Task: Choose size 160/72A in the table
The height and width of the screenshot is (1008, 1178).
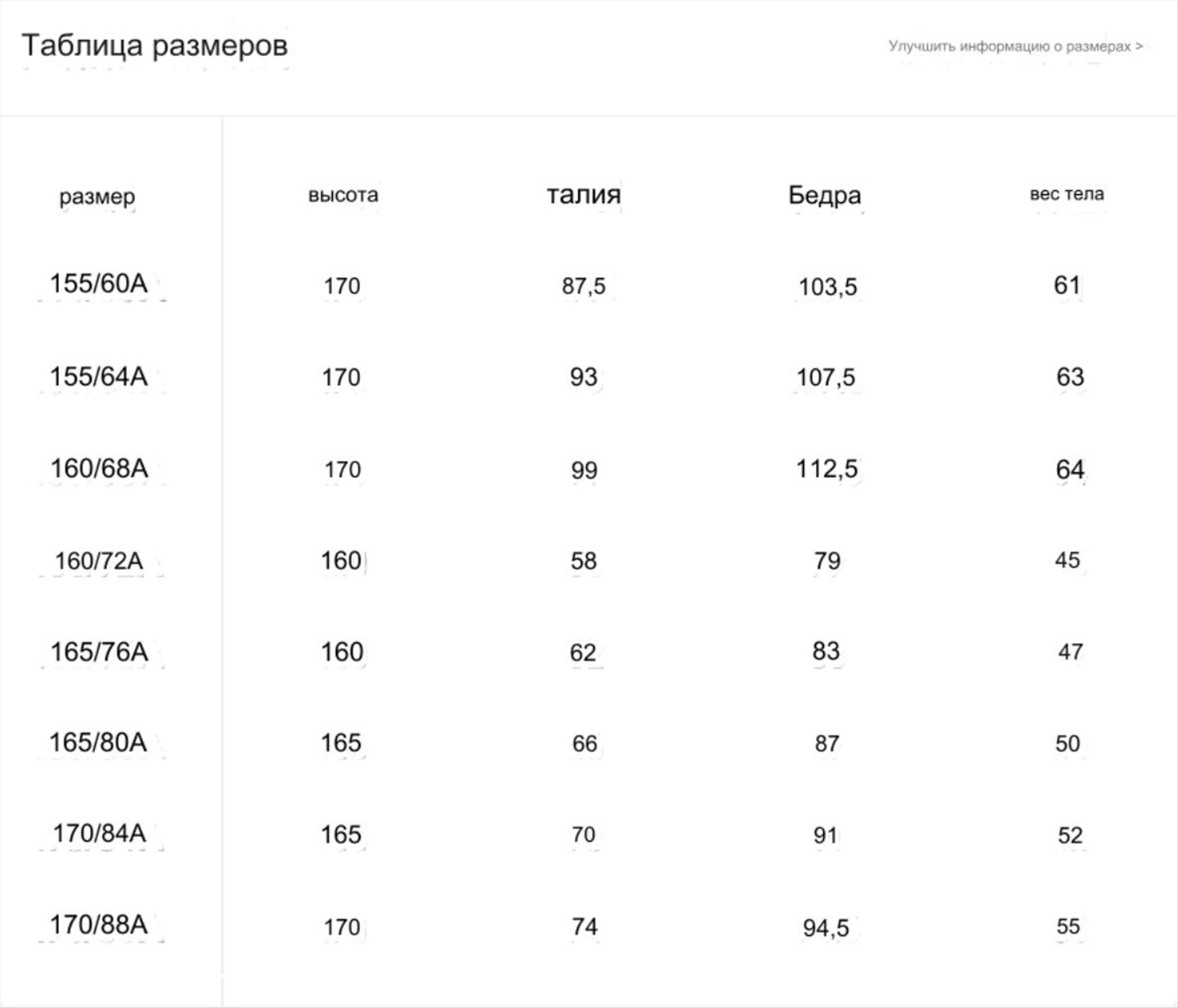Action: pyautogui.click(x=99, y=561)
